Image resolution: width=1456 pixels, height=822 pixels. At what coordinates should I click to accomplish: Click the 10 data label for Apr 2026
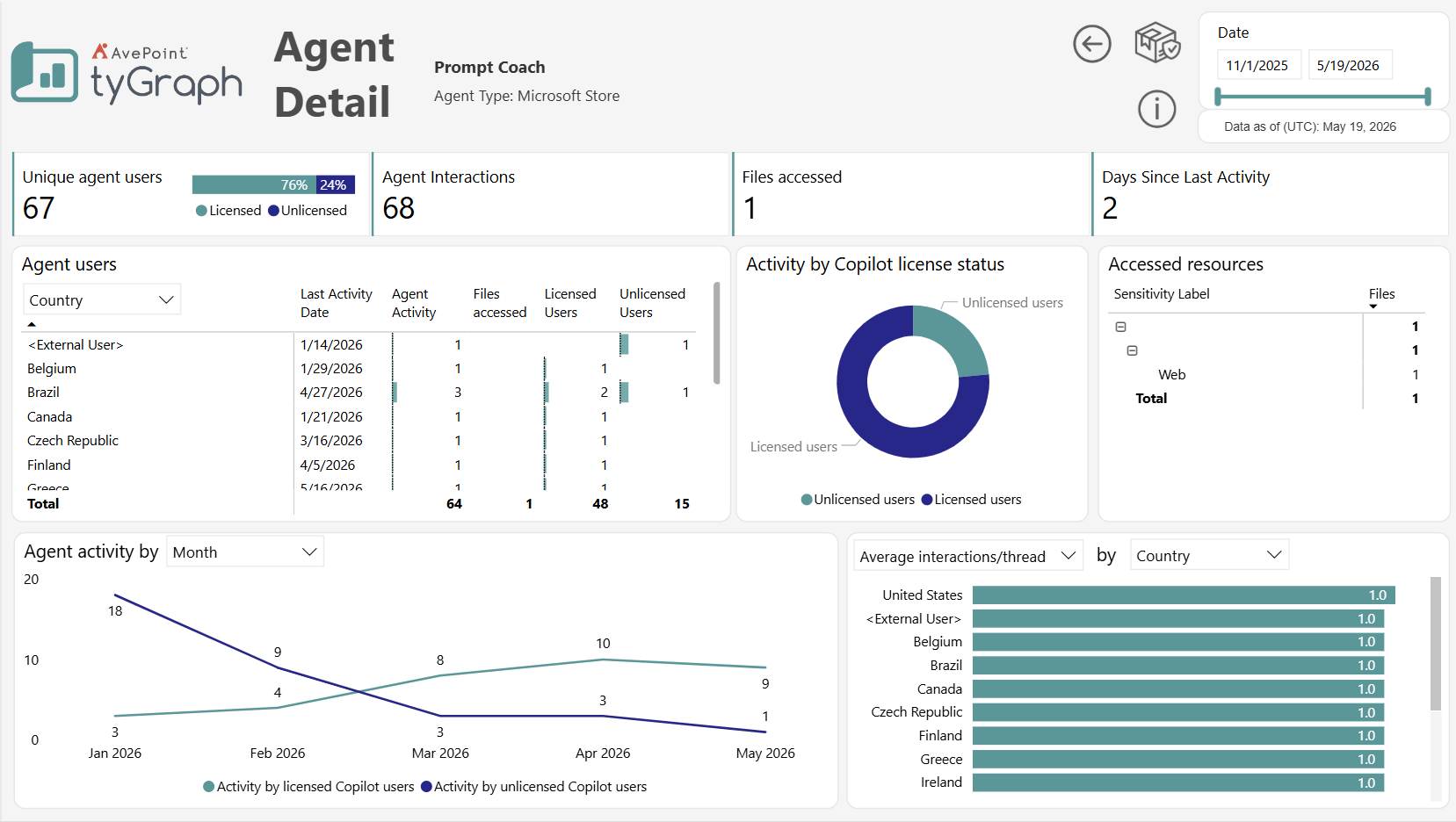603,644
